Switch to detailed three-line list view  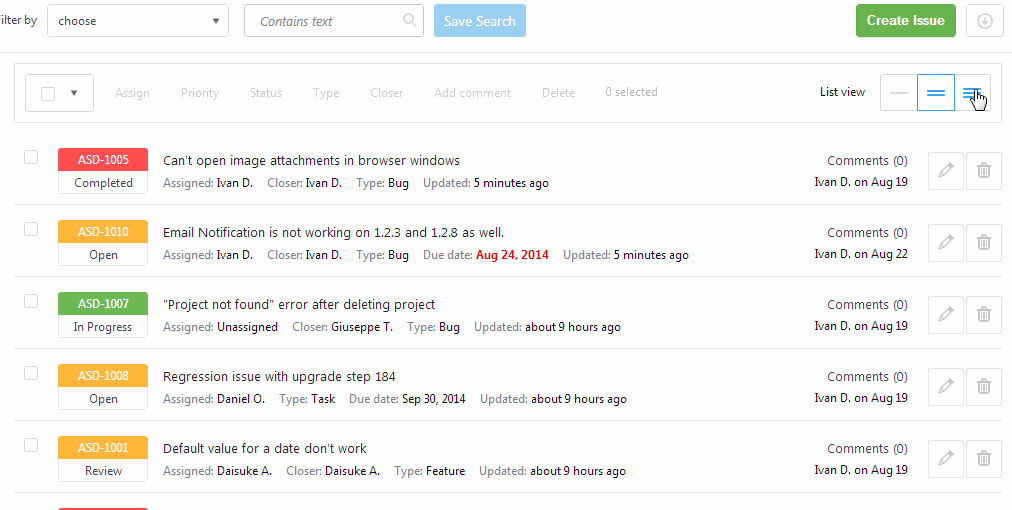click(972, 93)
